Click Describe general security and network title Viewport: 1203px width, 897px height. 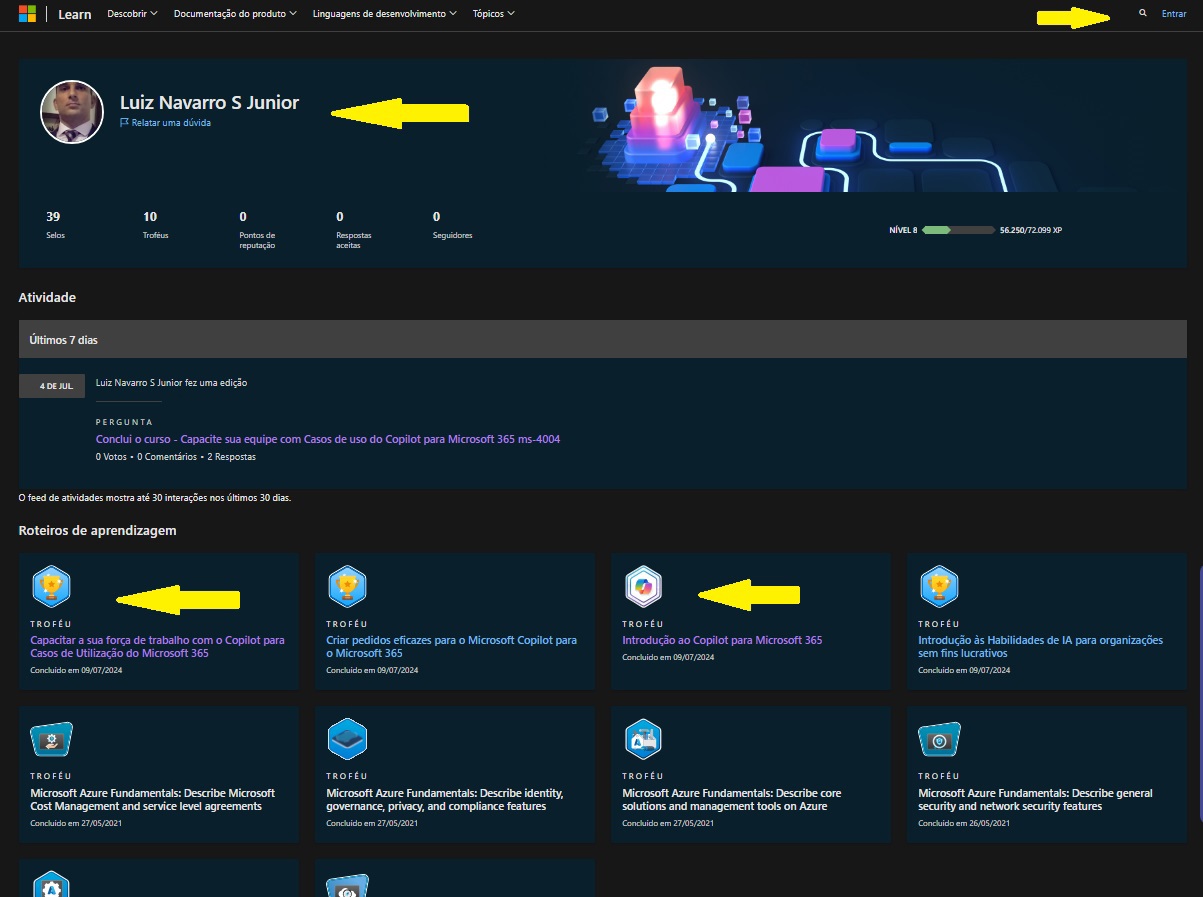coord(1036,799)
